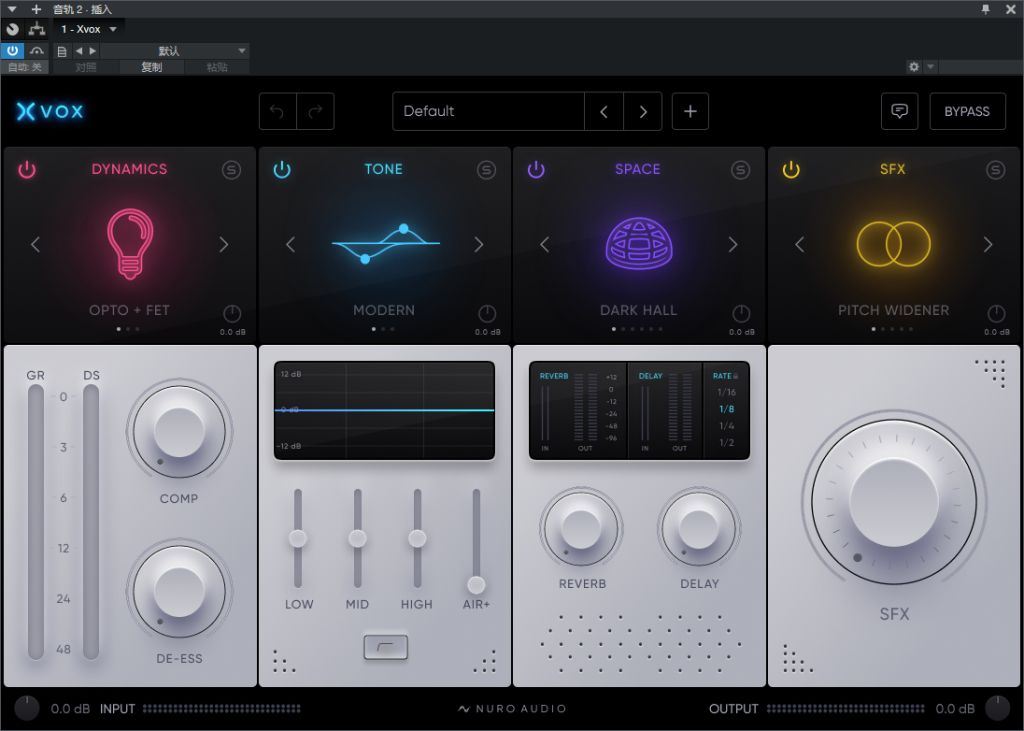Click the high-pass filter button under sliders
The width and height of the screenshot is (1024, 731).
(384, 647)
